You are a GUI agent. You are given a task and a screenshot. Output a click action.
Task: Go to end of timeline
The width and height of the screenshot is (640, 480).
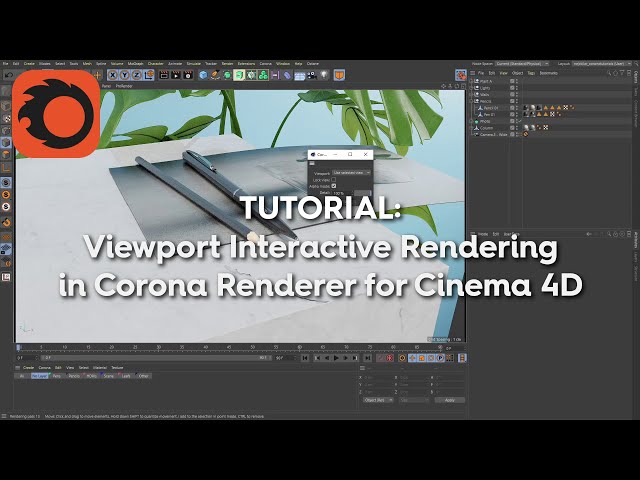pos(368,358)
